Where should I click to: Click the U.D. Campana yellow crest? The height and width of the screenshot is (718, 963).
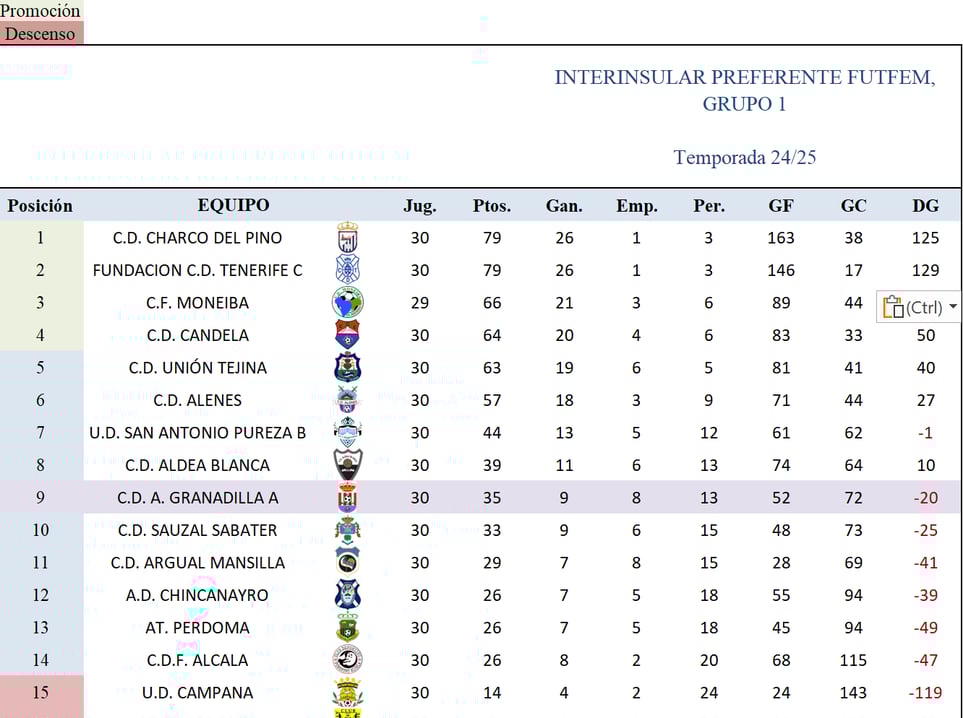point(348,693)
